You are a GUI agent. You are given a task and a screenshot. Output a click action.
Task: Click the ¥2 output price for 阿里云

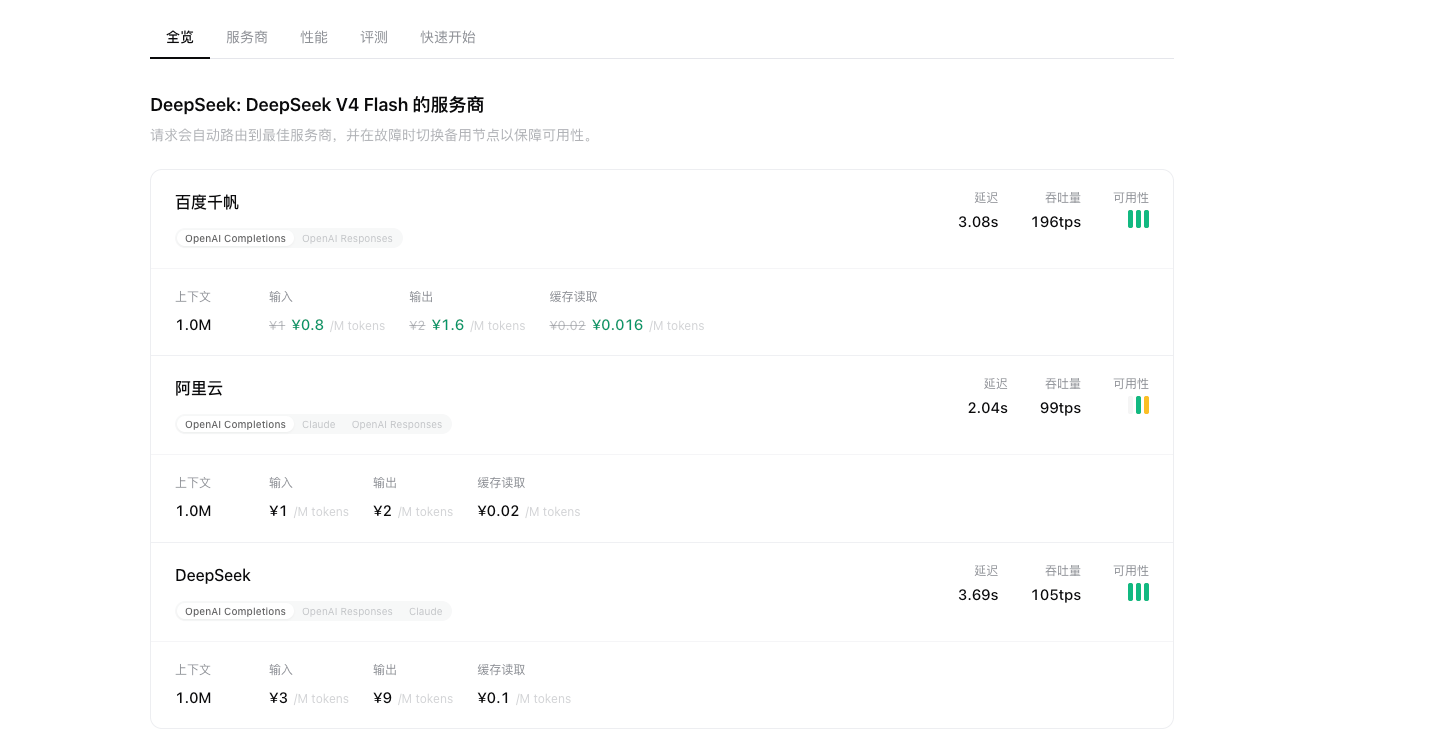tap(383, 511)
